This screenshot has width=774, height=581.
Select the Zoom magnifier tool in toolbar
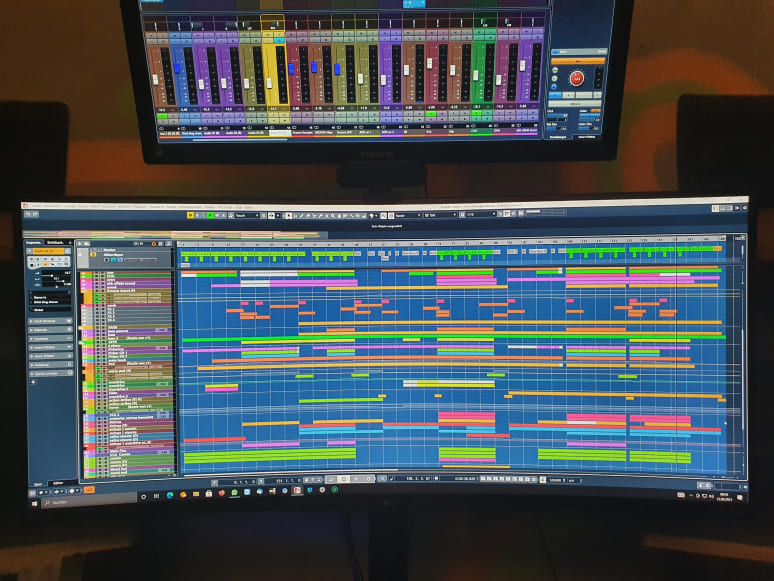pyautogui.click(x=333, y=216)
